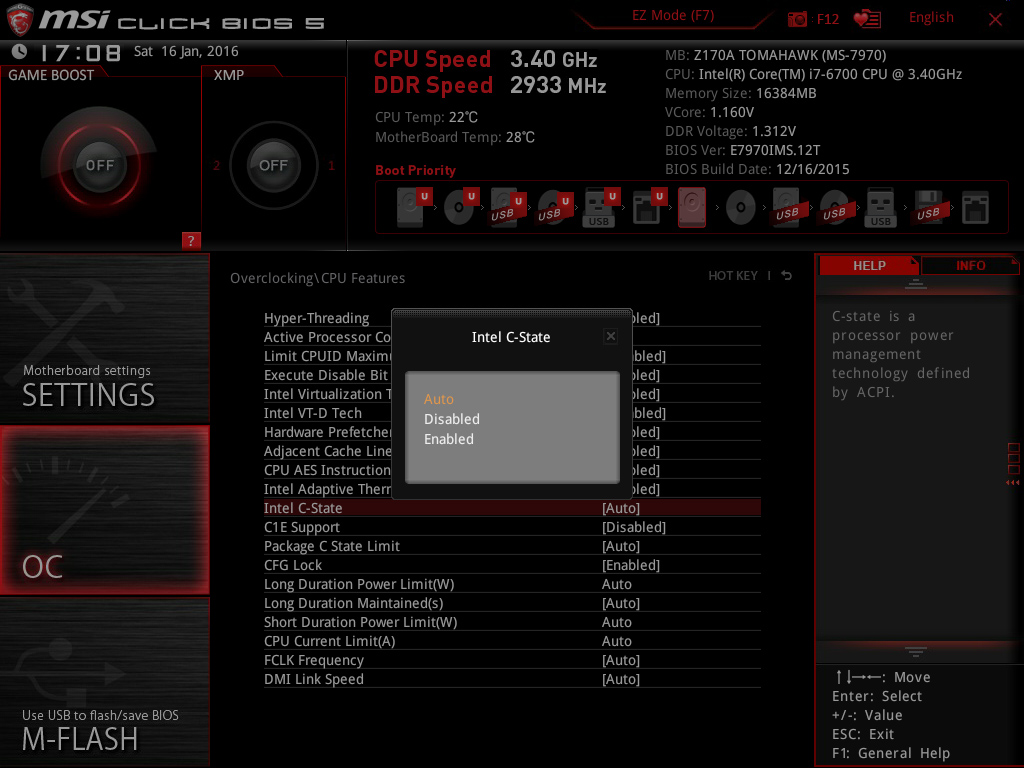Open the red question mark help icon
The image size is (1024, 768).
191,240
